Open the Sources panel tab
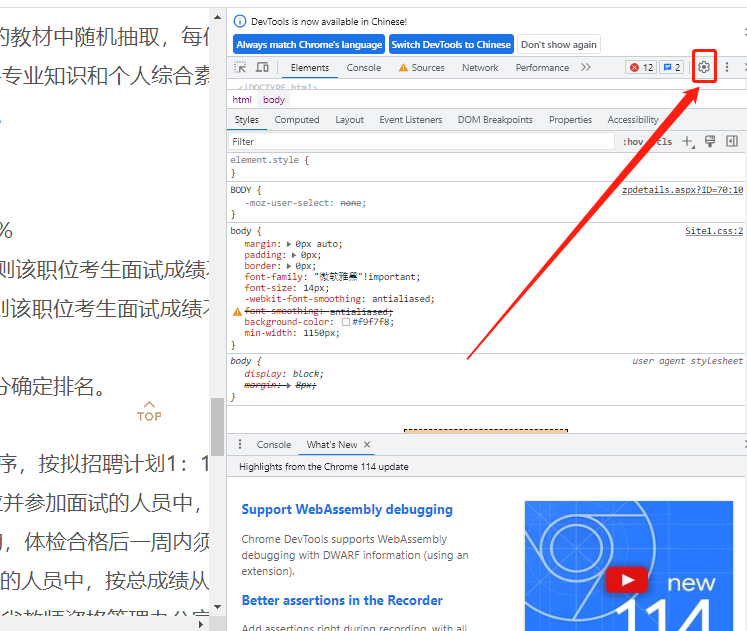Viewport: 747px width, 631px height. pos(422,68)
